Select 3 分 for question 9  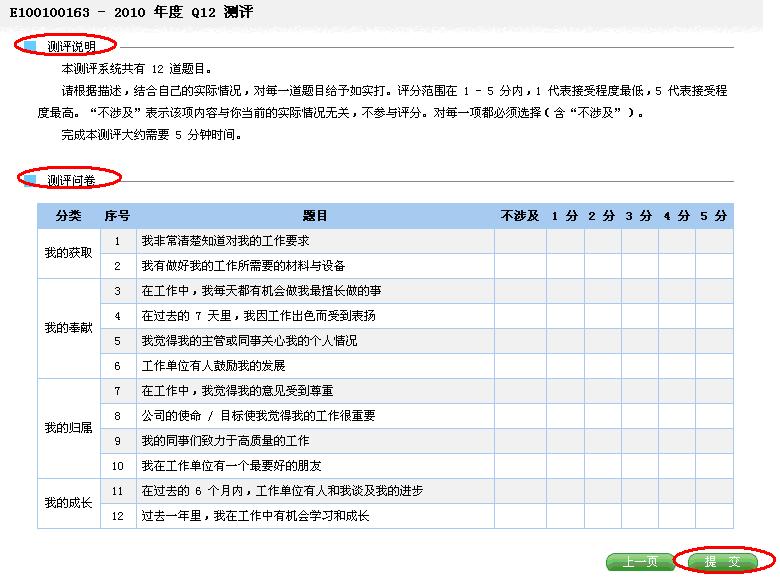pyautogui.click(x=639, y=441)
